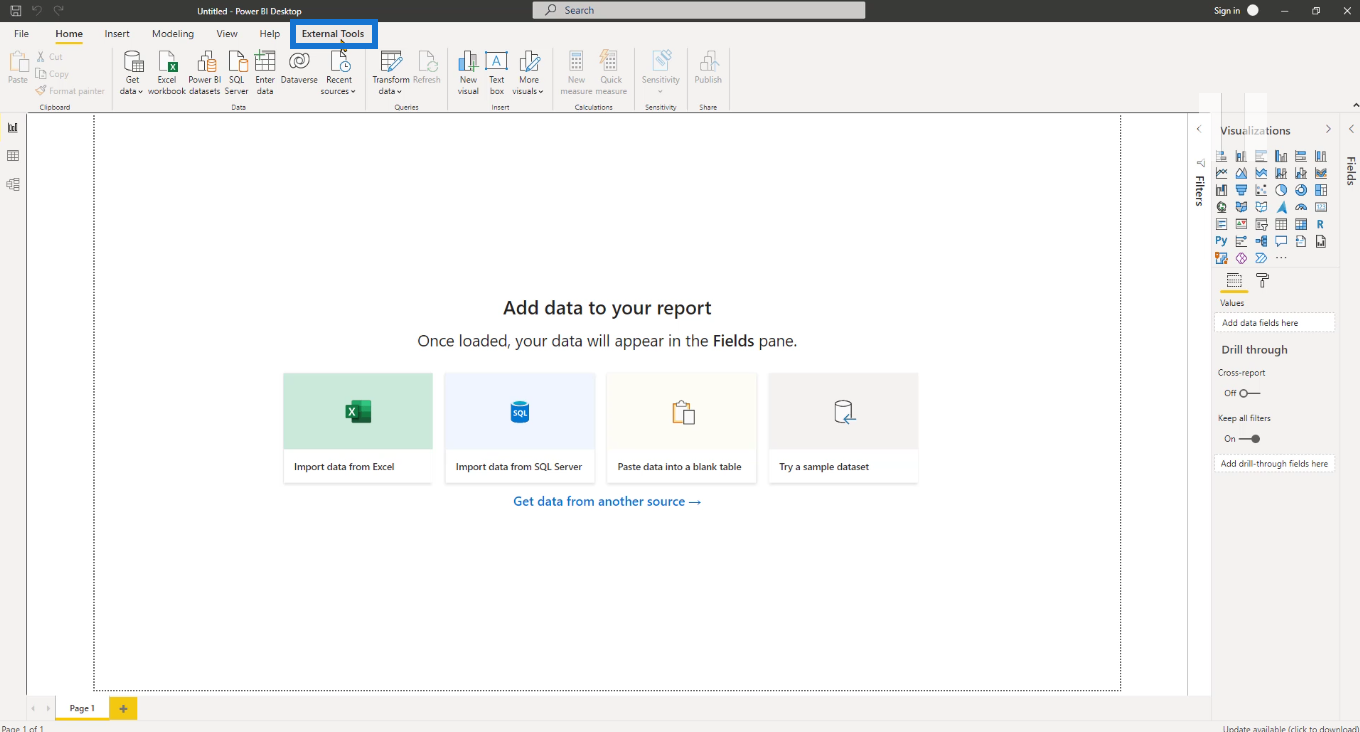Switch to Model view in left sidebar
This screenshot has width=1360, height=732.
13,184
